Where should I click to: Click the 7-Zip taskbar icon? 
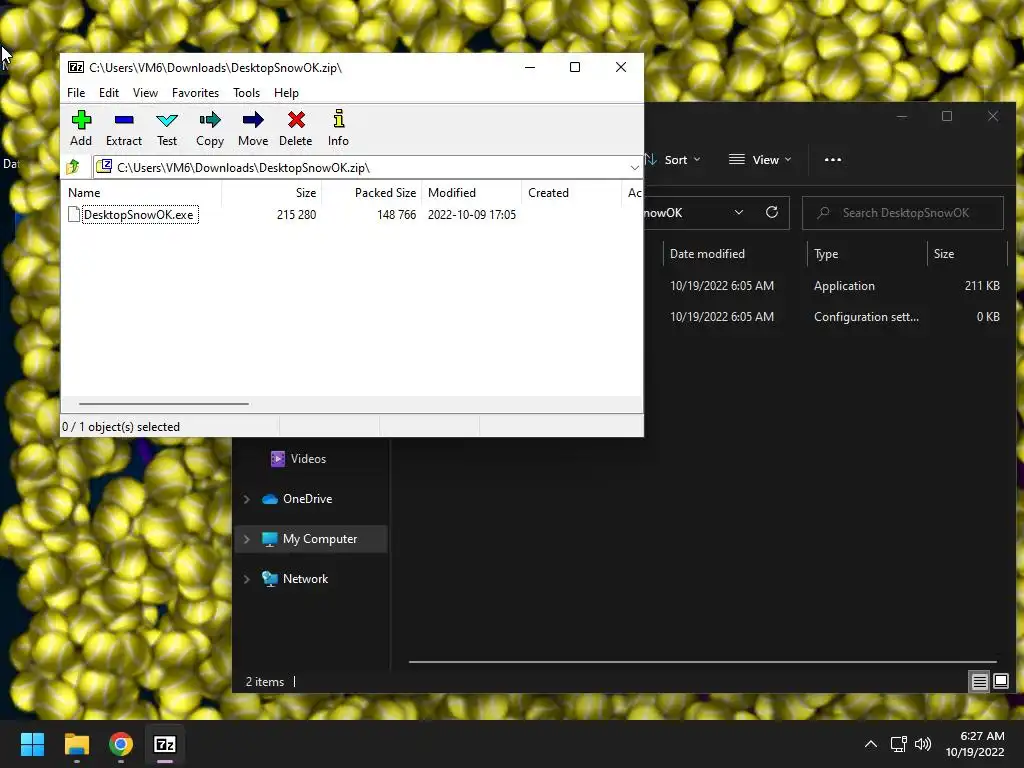coord(165,744)
